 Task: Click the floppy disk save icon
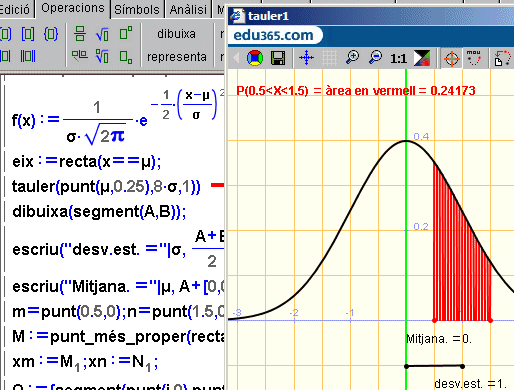pyautogui.click(x=278, y=58)
